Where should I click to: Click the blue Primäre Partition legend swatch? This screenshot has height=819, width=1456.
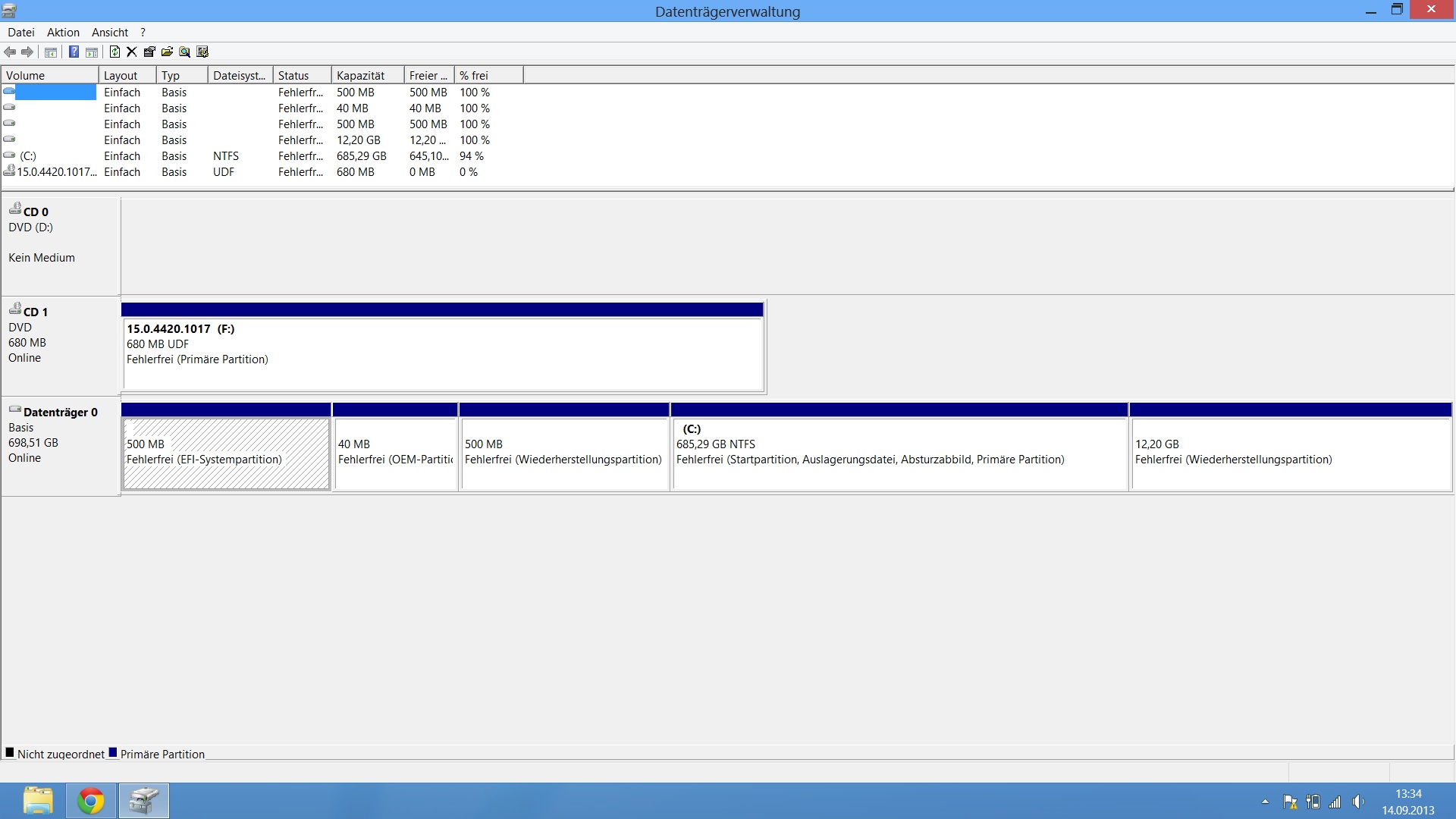click(x=113, y=753)
